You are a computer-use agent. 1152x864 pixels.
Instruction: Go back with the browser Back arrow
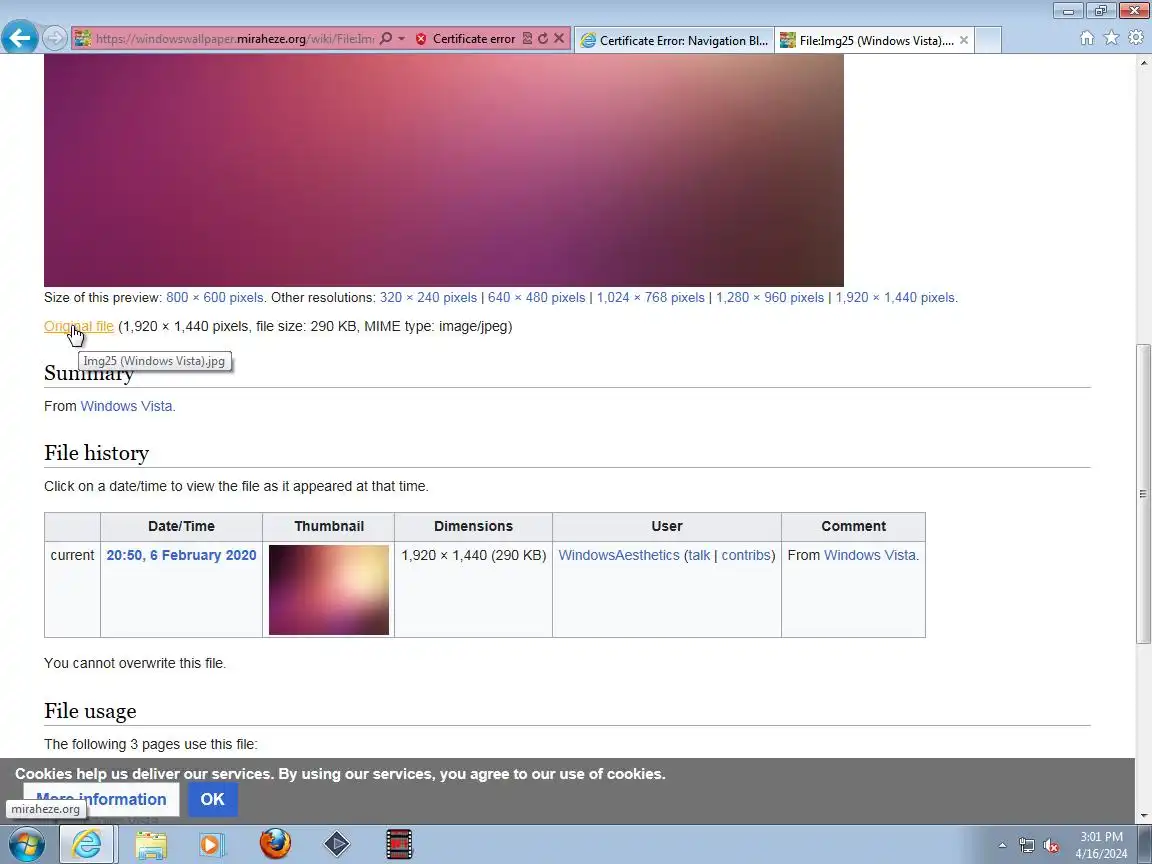19,37
